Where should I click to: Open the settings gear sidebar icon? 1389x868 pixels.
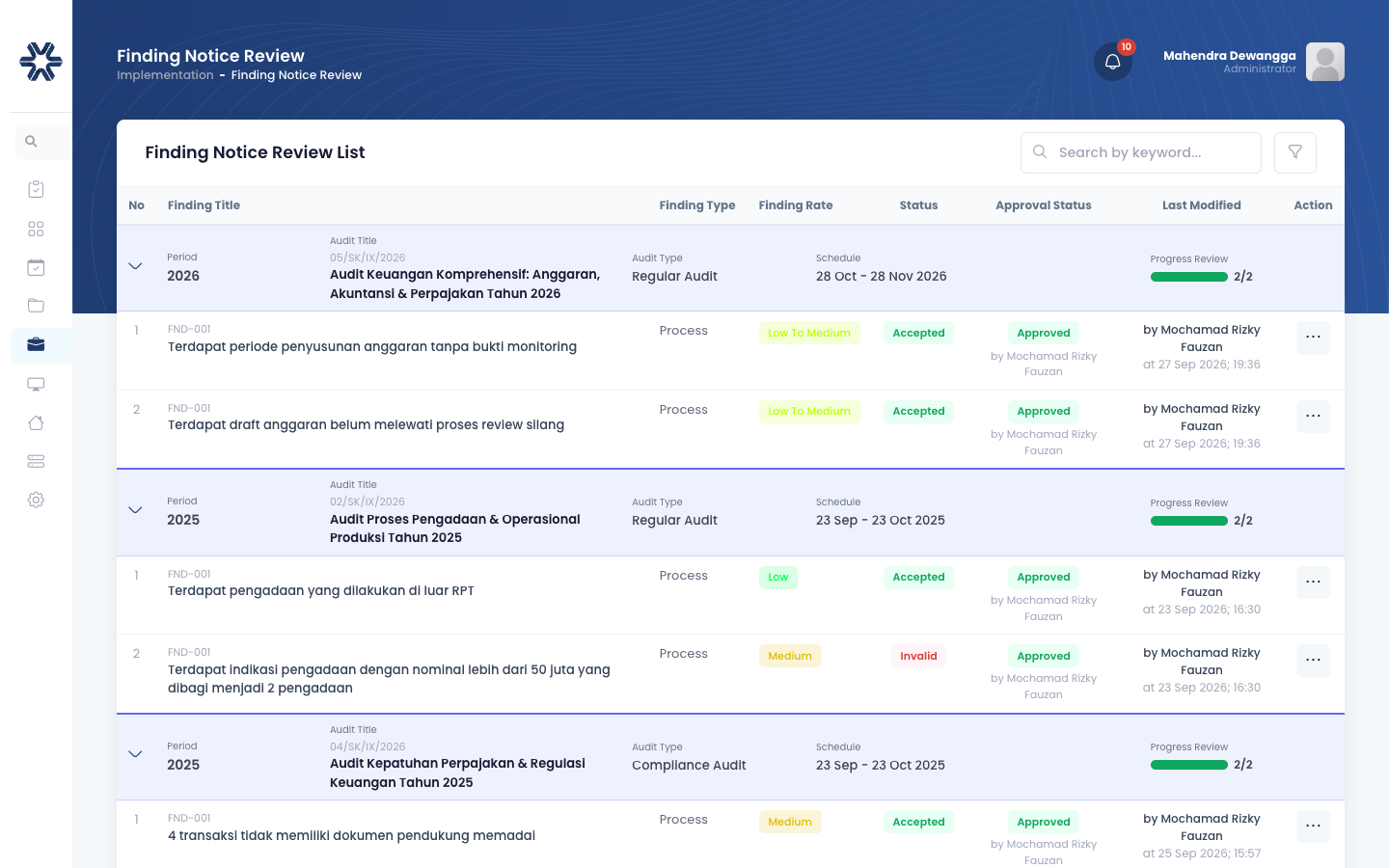point(36,500)
